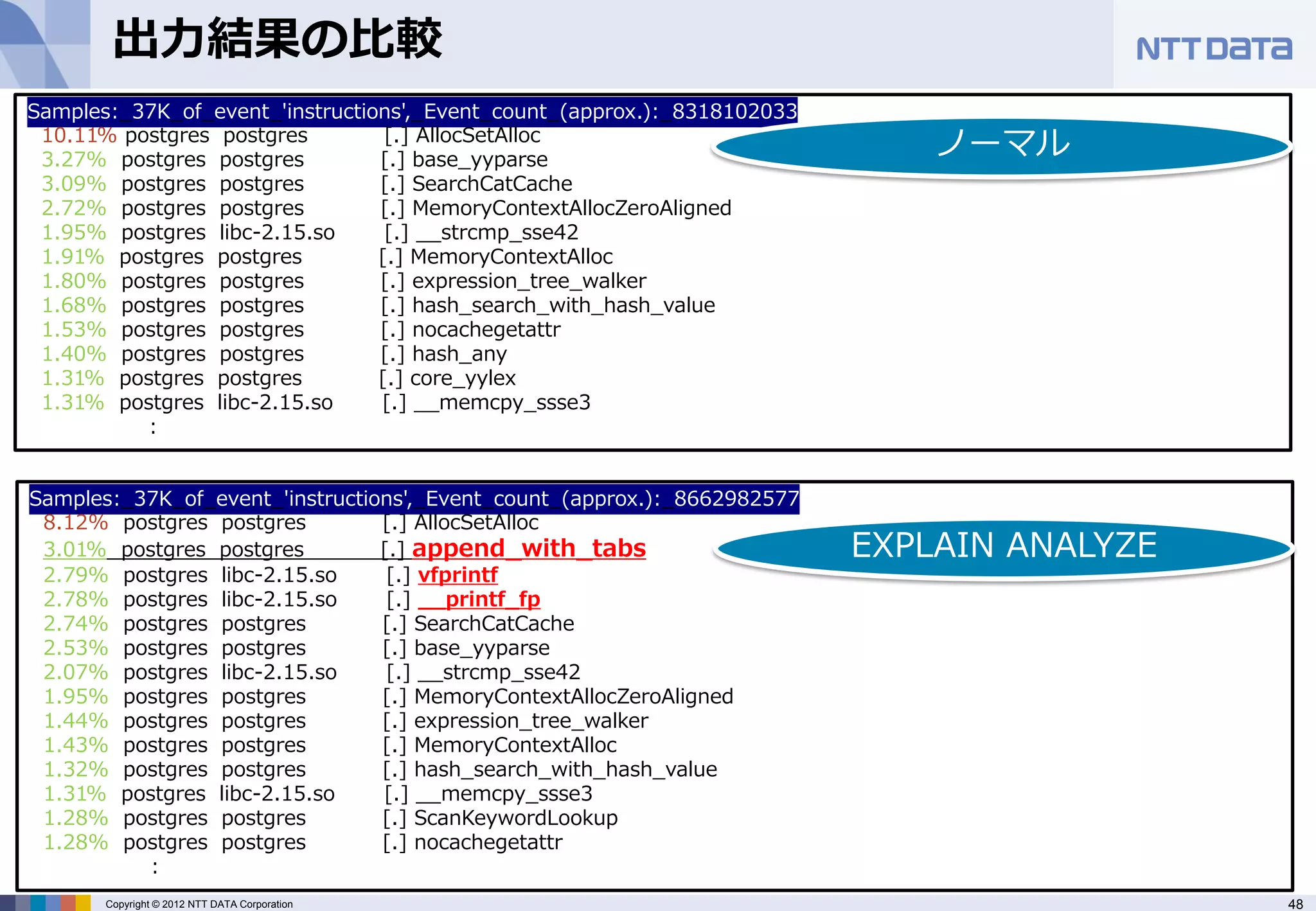Click base_yyparse in the normal profile
The width and height of the screenshot is (1316, 911).
point(480,159)
